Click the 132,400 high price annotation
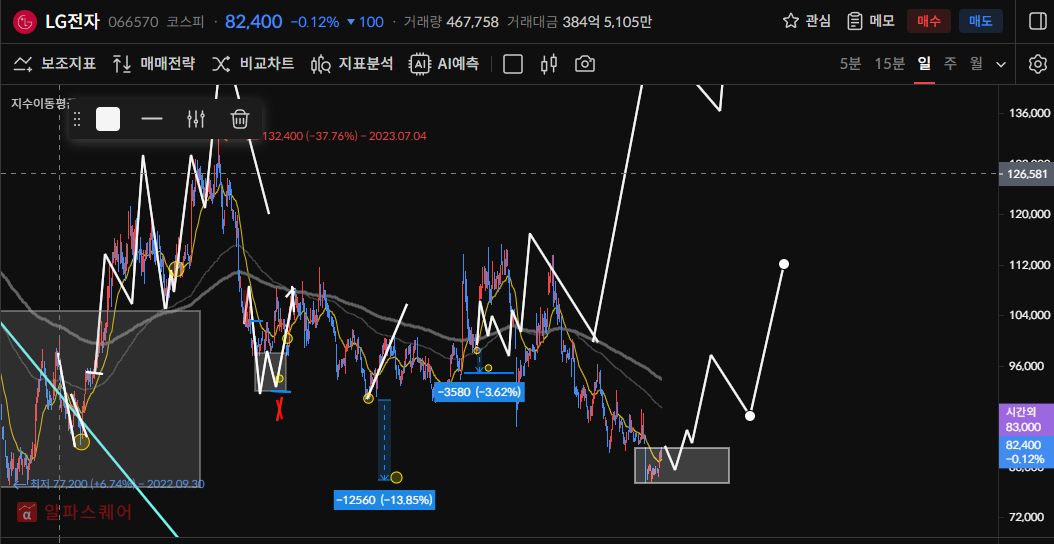The width and height of the screenshot is (1054, 544). pos(343,136)
